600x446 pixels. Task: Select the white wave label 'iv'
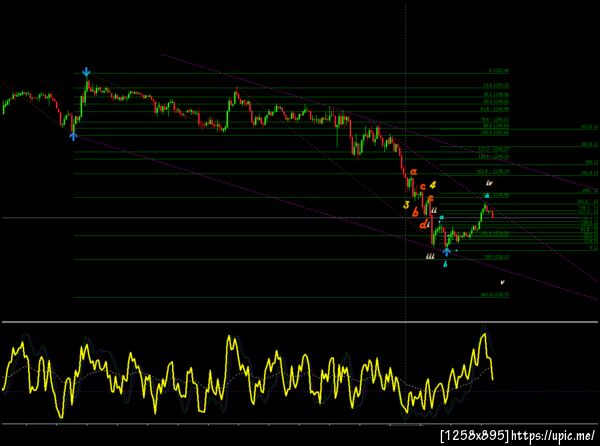489,183
